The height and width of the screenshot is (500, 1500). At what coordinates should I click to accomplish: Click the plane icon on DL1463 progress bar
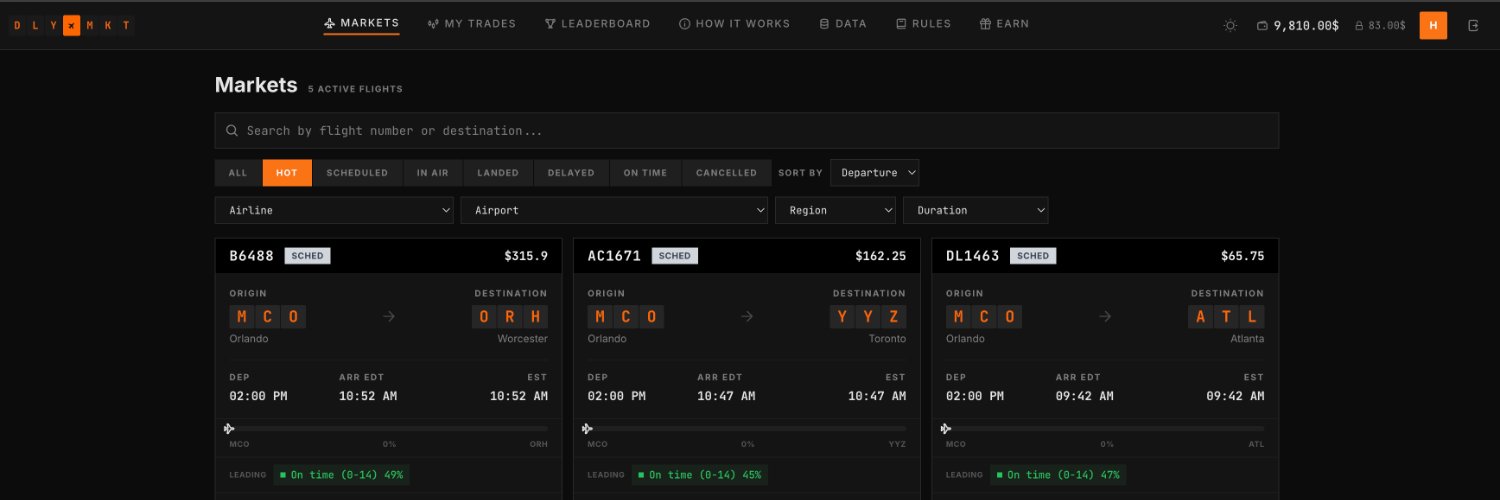point(946,428)
